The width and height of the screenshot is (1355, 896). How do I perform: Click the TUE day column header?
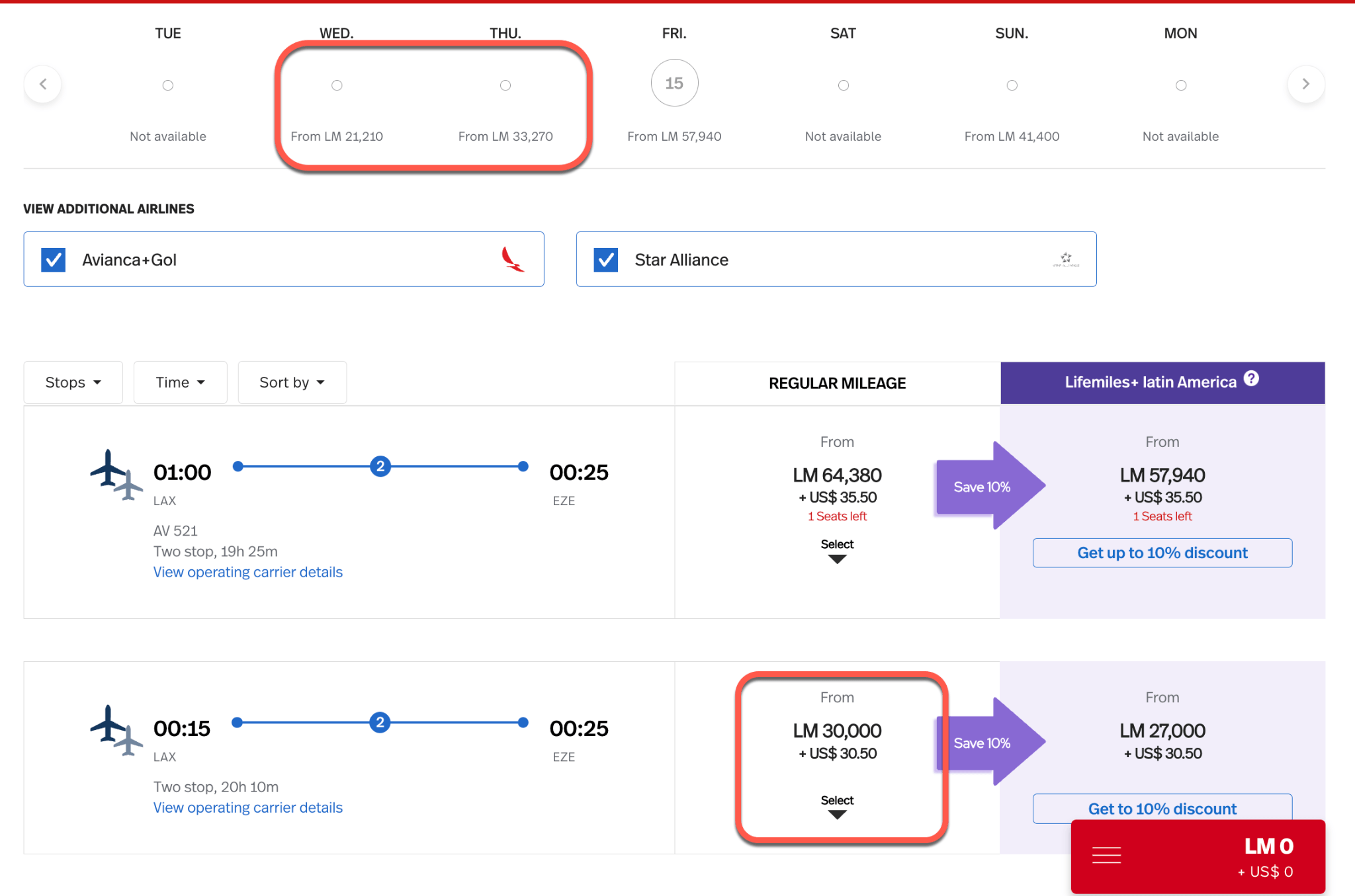point(168,34)
